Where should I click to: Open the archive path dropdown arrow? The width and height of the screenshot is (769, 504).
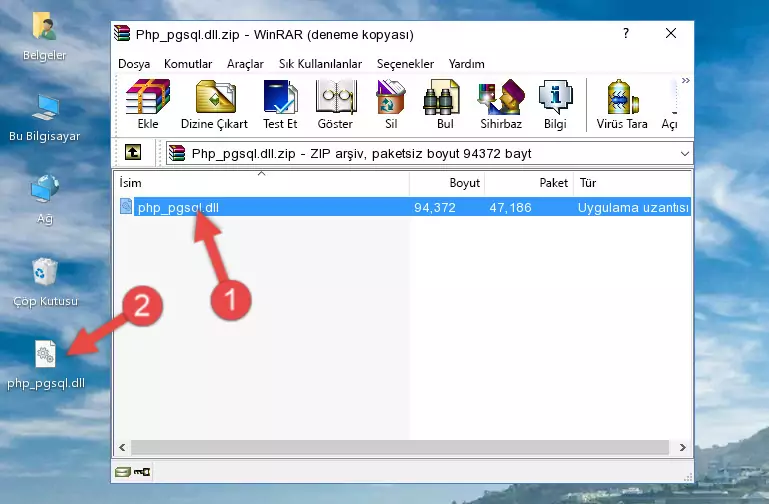coord(685,153)
